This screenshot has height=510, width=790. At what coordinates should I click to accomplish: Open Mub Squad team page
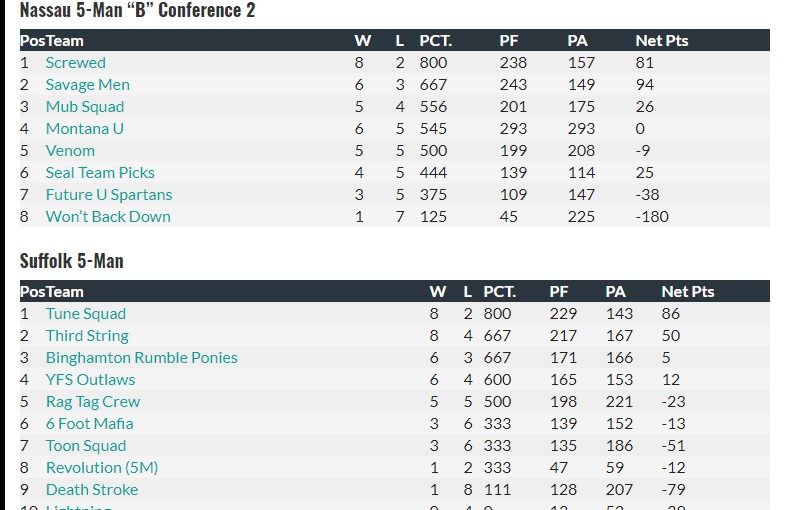point(85,106)
